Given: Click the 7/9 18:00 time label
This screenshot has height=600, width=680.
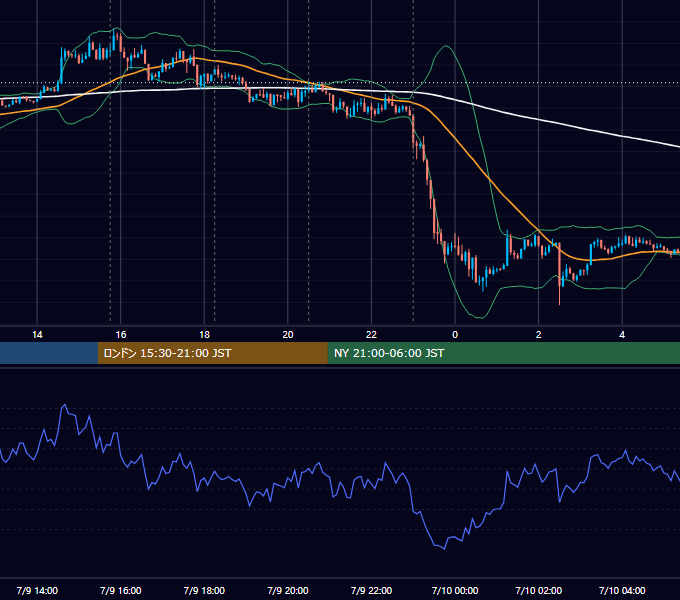Looking at the screenshot, I should pyautogui.click(x=204, y=590).
